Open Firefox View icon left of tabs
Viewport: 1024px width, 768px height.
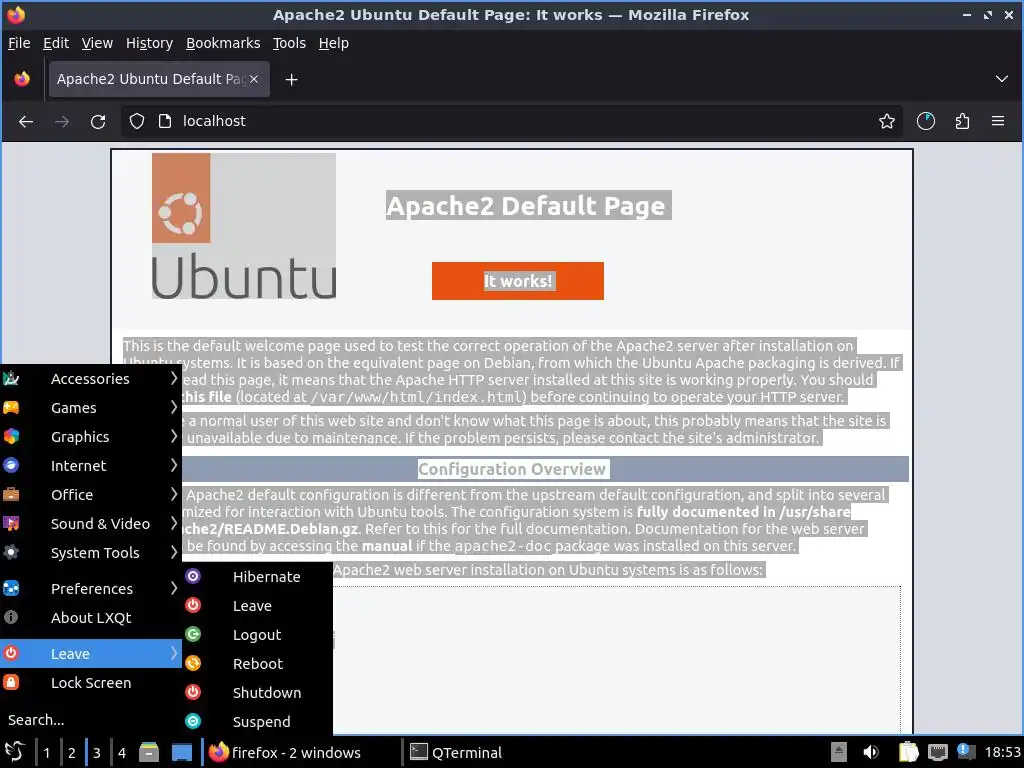(22, 79)
